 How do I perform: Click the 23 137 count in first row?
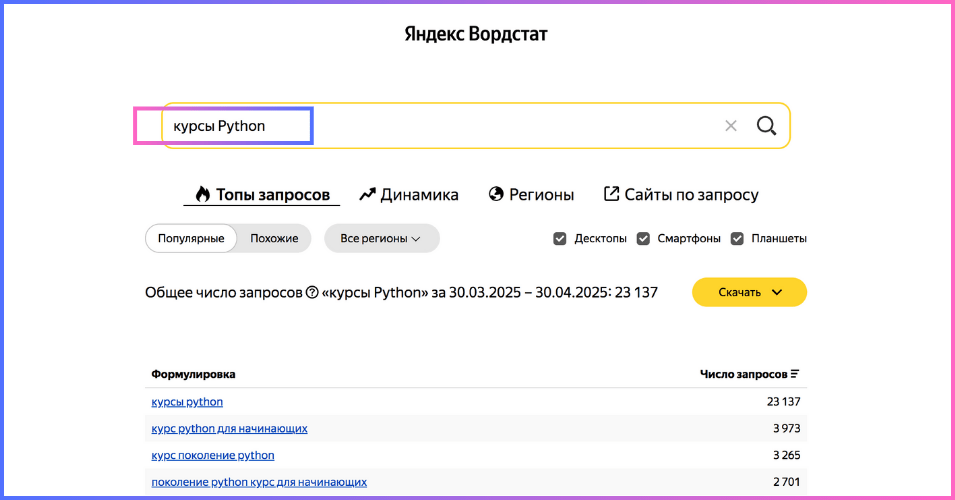coord(783,402)
